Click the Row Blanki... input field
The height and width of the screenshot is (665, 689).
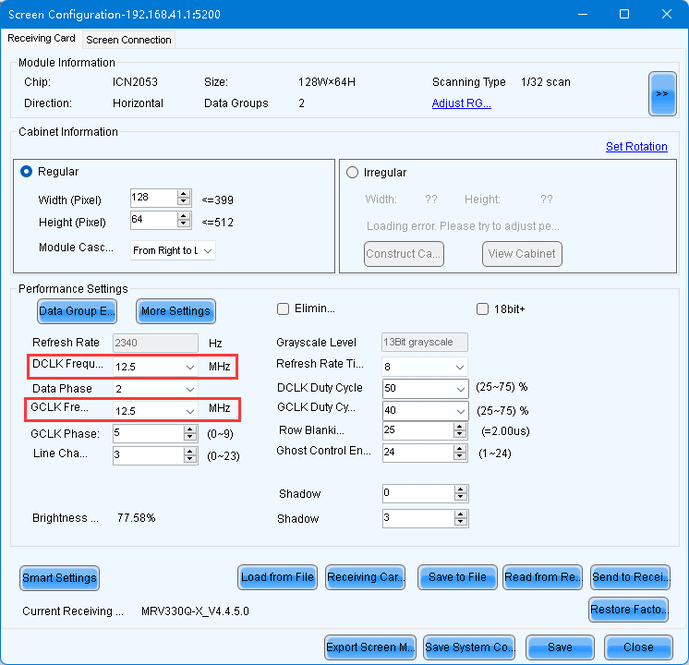pyautogui.click(x=418, y=430)
